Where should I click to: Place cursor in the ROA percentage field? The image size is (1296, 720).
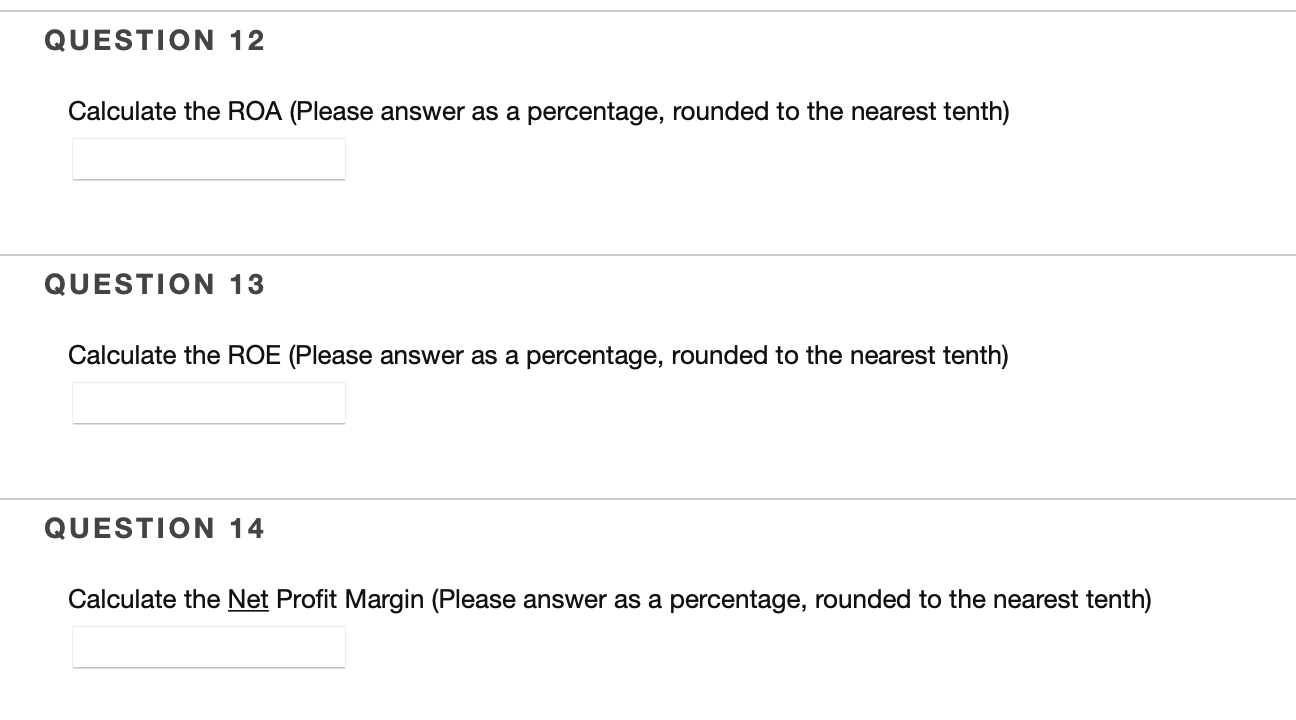[208, 158]
